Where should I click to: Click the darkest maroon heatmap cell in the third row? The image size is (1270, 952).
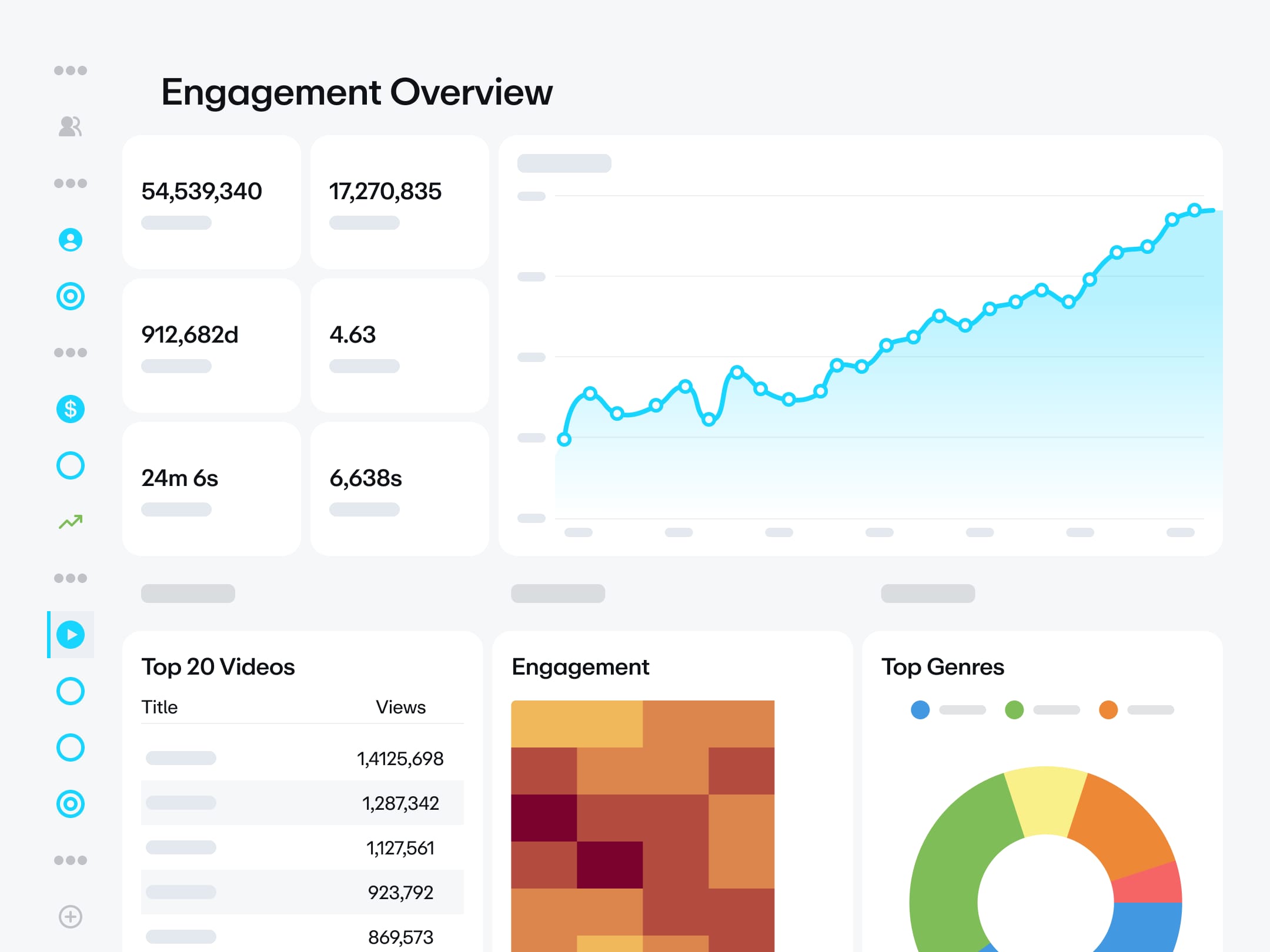pos(544,818)
